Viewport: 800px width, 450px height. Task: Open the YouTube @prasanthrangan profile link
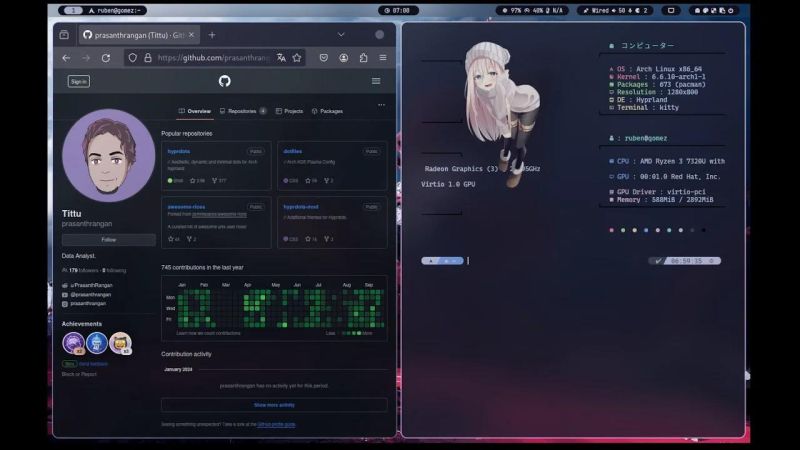point(90,294)
